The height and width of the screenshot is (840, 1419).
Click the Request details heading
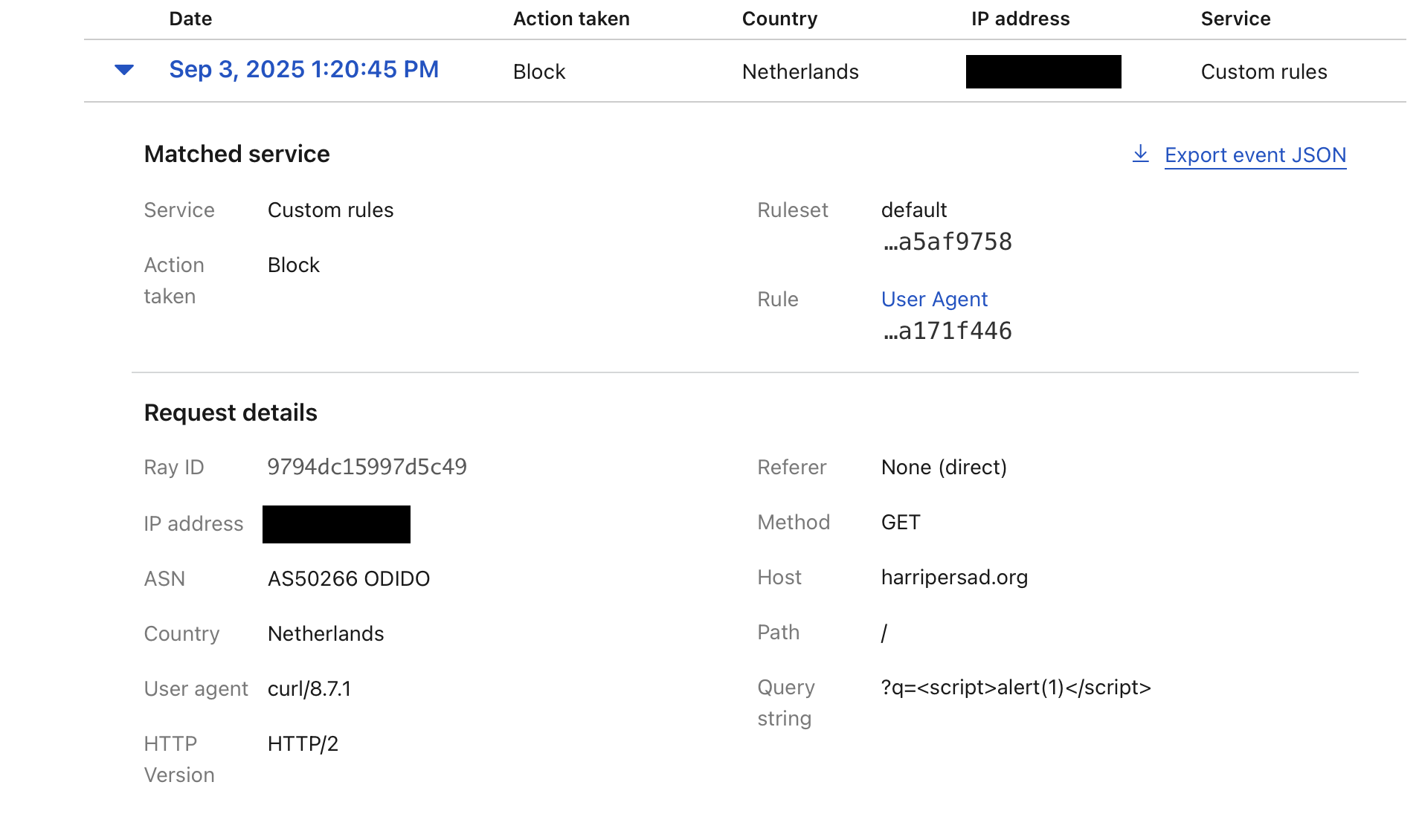coord(231,413)
